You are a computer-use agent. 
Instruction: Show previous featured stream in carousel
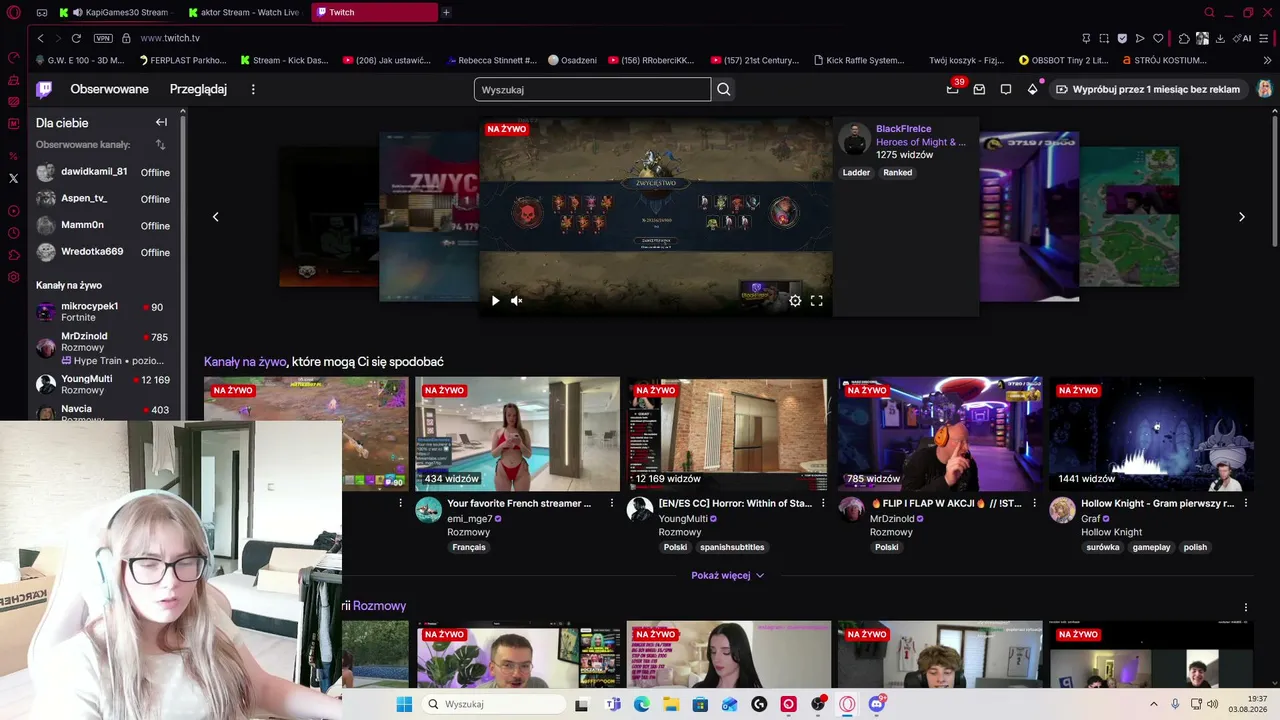pos(215,217)
